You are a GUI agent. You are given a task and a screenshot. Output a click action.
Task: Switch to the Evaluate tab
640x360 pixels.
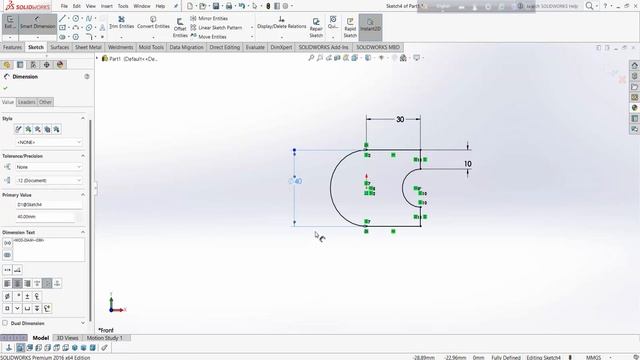255,47
